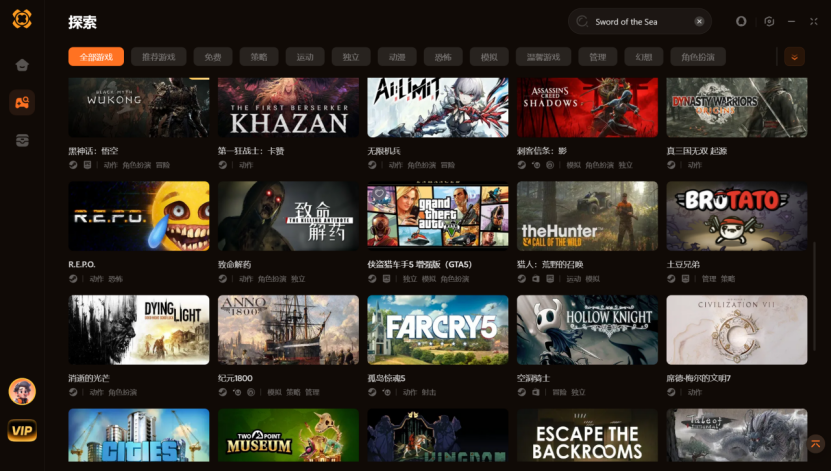Open the library icon in sidebar

(x=22, y=140)
